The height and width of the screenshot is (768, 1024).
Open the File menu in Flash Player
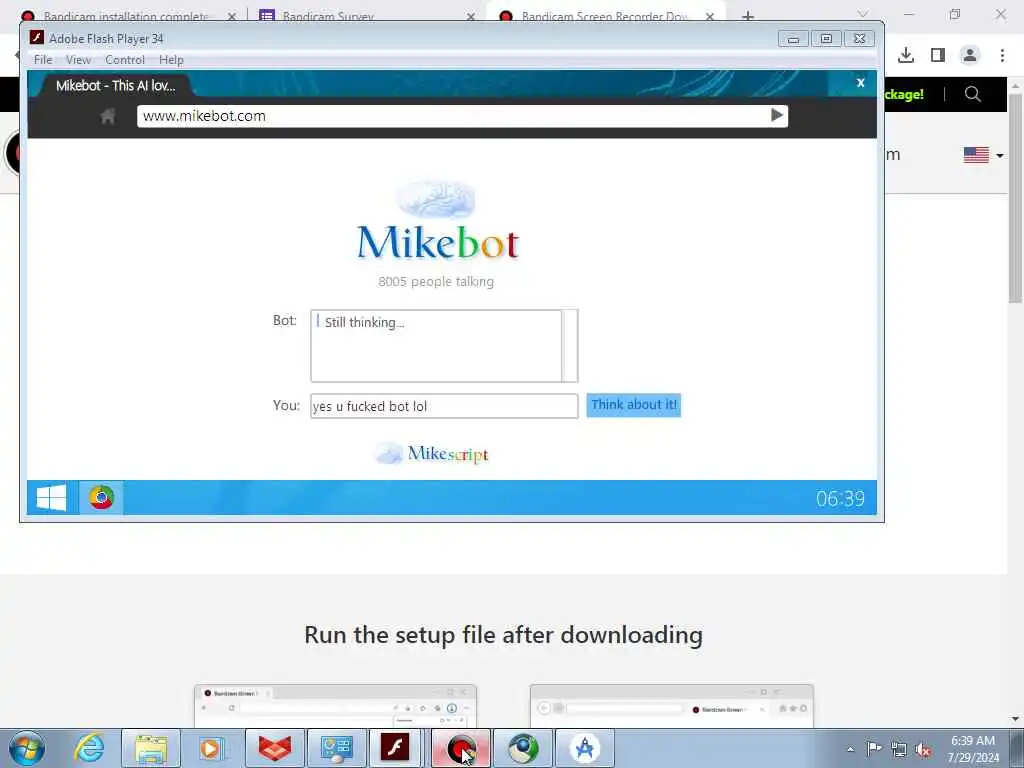(x=43, y=59)
